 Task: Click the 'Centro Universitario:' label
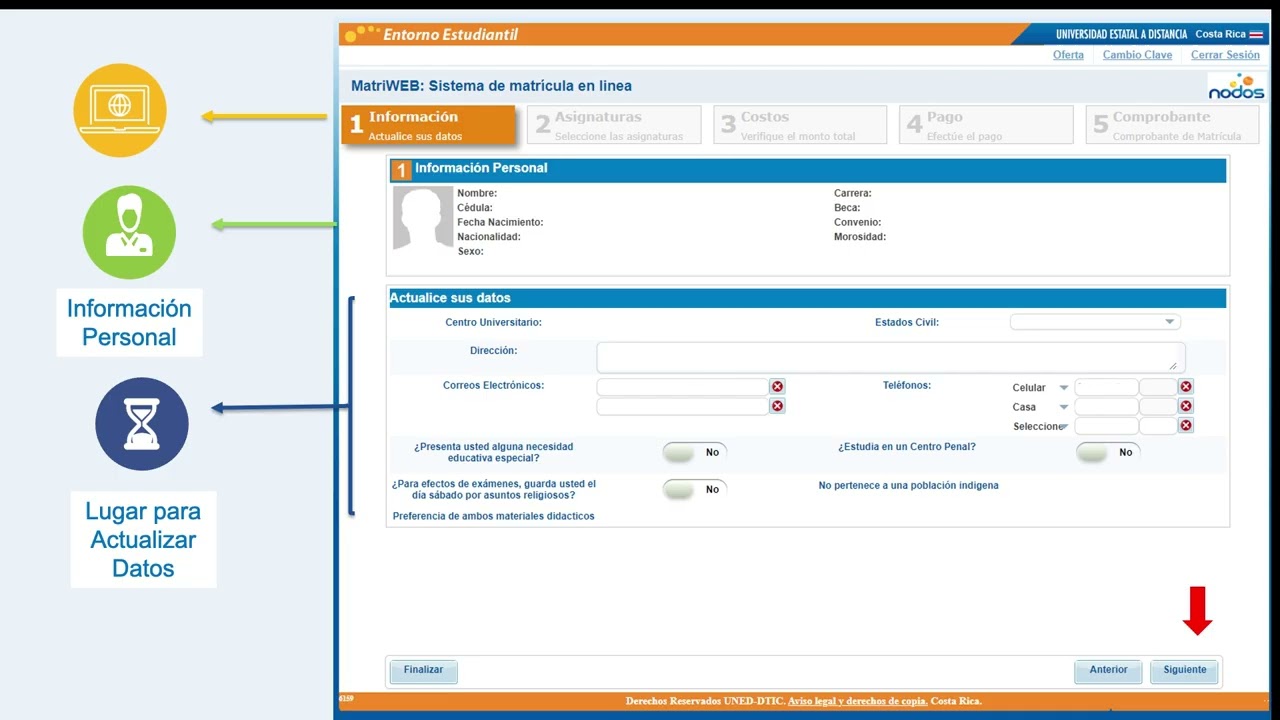tap(493, 322)
